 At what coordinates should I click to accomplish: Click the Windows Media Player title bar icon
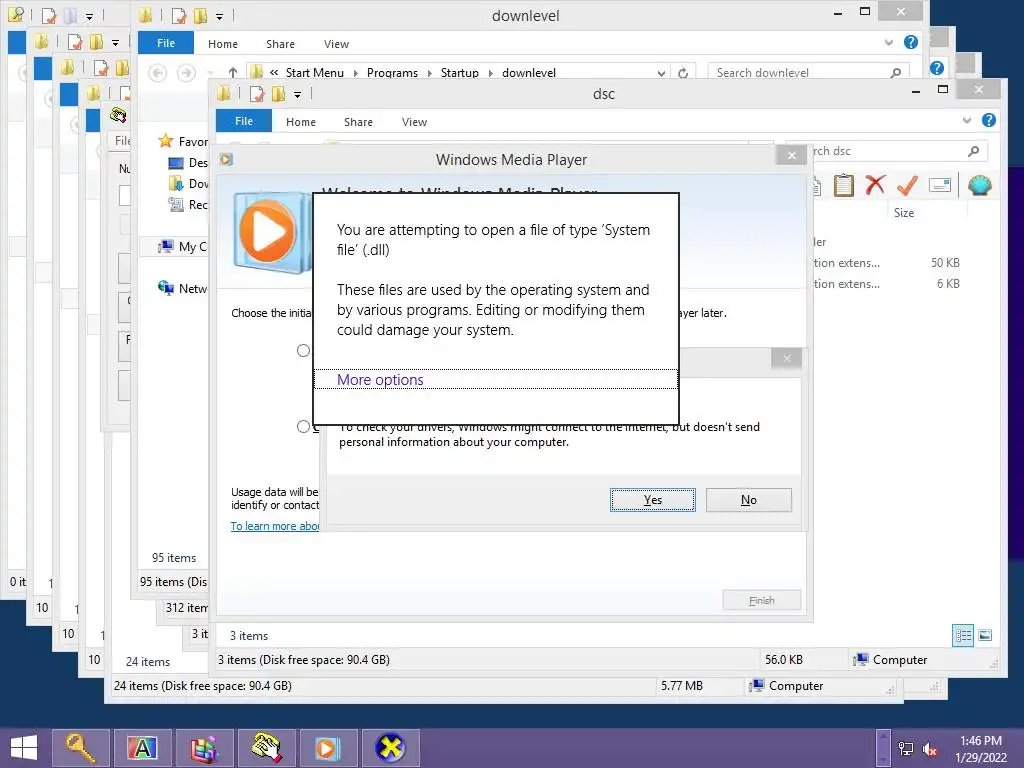pyautogui.click(x=226, y=159)
